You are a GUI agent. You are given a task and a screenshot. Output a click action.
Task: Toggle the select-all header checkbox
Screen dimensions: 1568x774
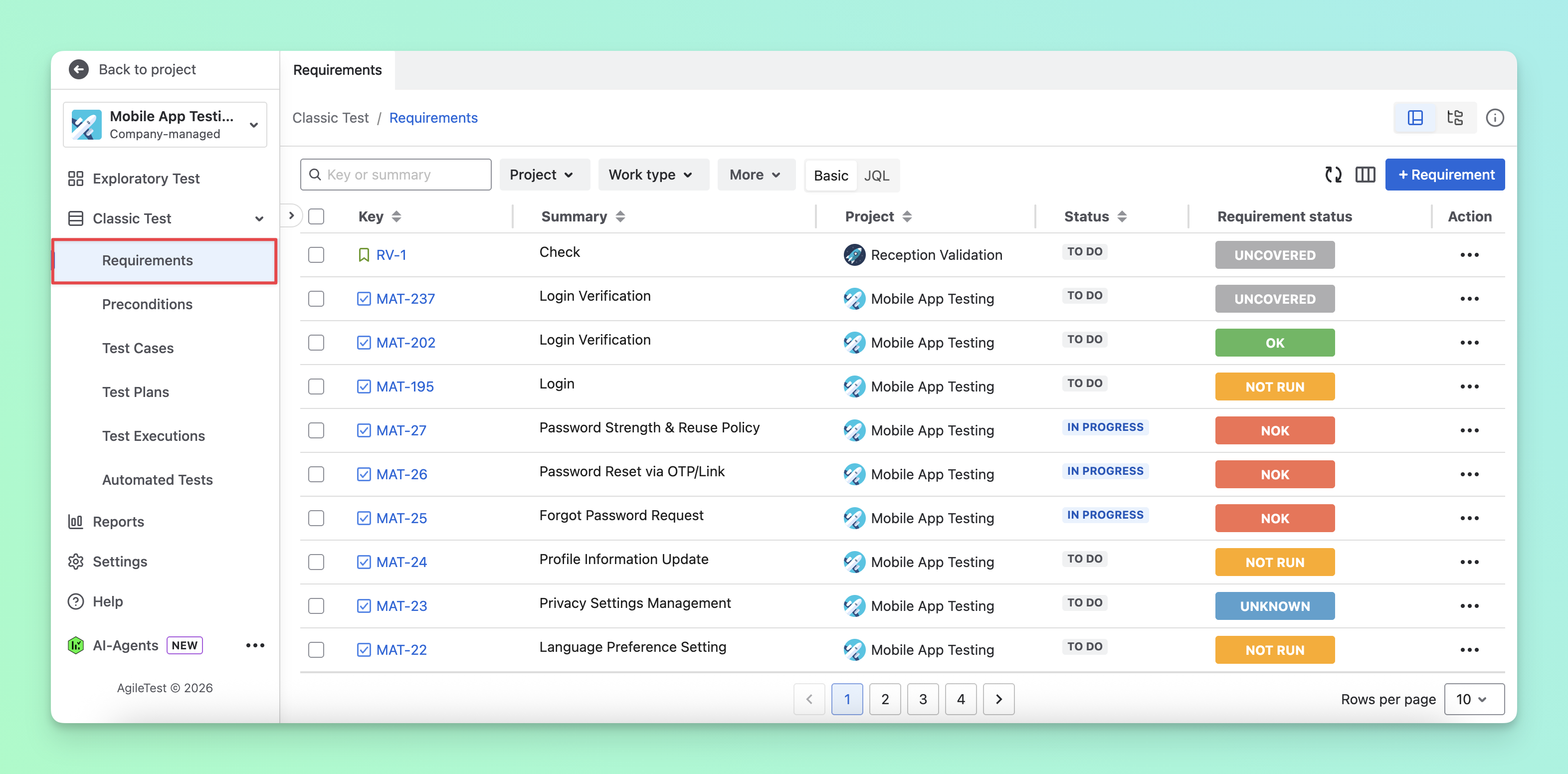pyautogui.click(x=316, y=216)
